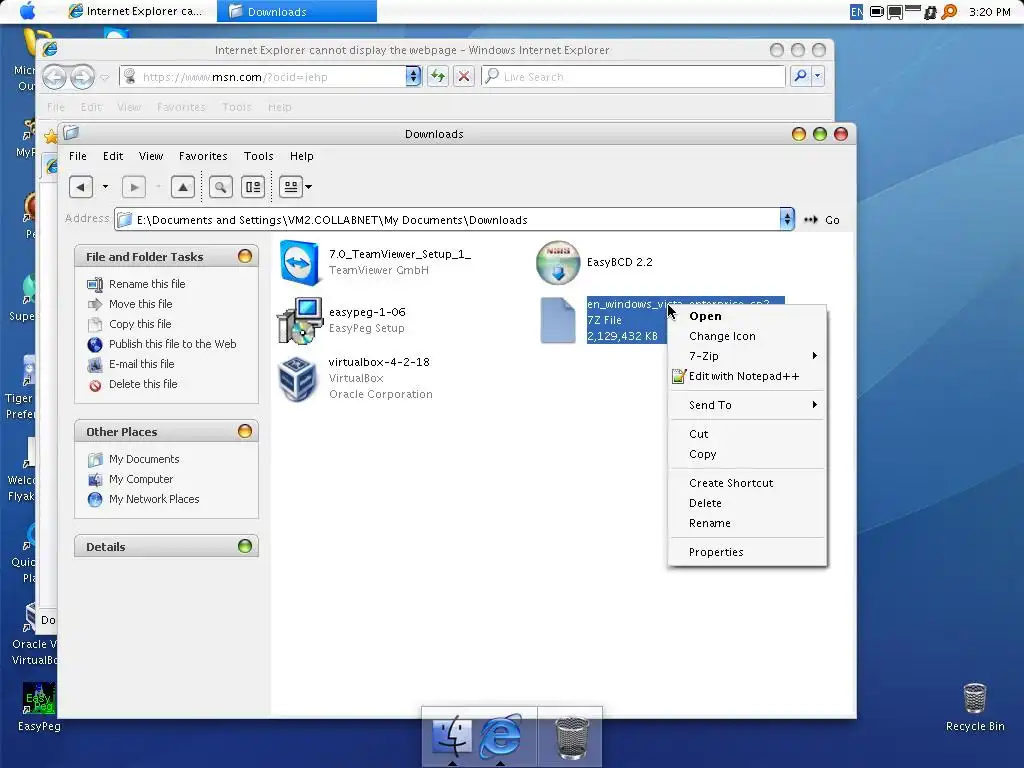The height and width of the screenshot is (768, 1024).
Task: Toggle the Folders pane button
Action: pos(253,187)
